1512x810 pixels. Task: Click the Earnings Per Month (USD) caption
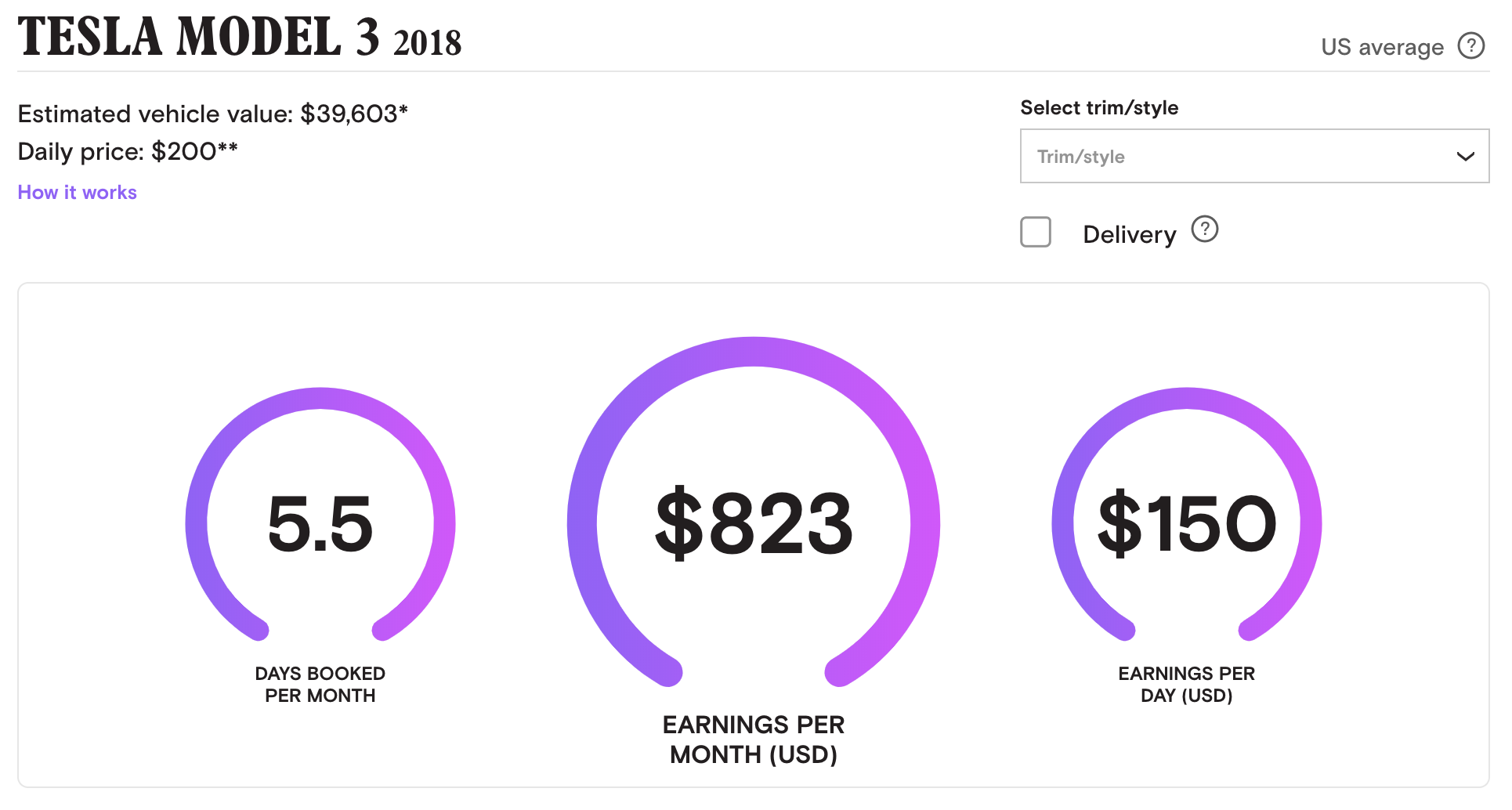click(x=754, y=739)
